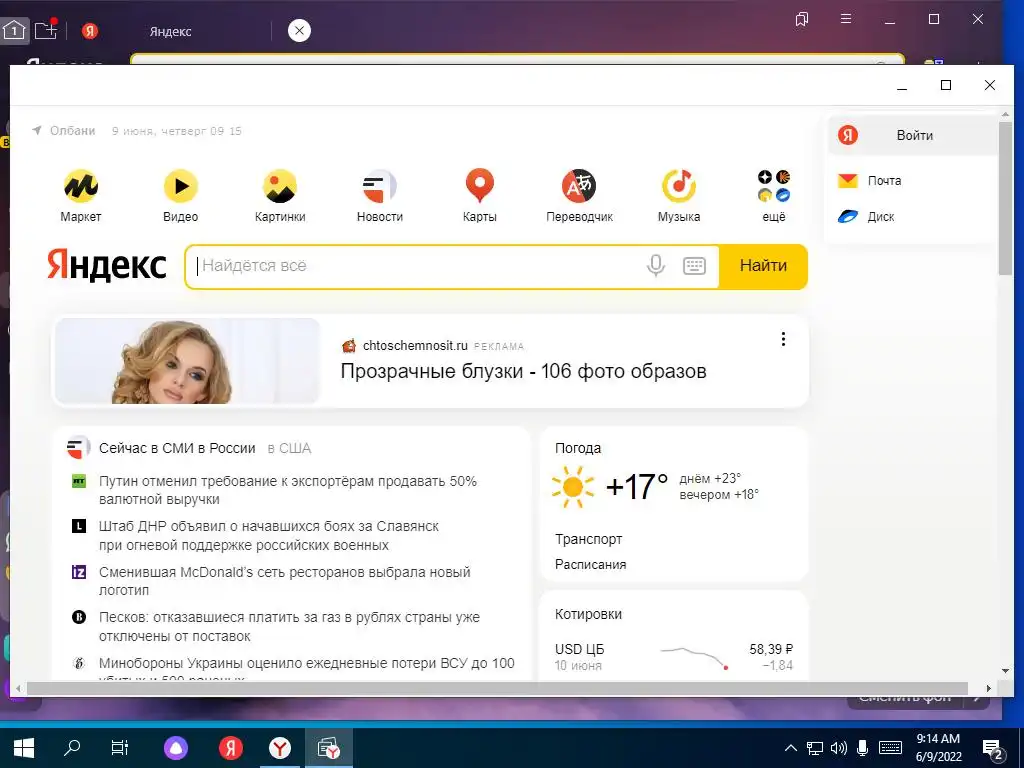Open the Музыка music service

click(x=679, y=195)
